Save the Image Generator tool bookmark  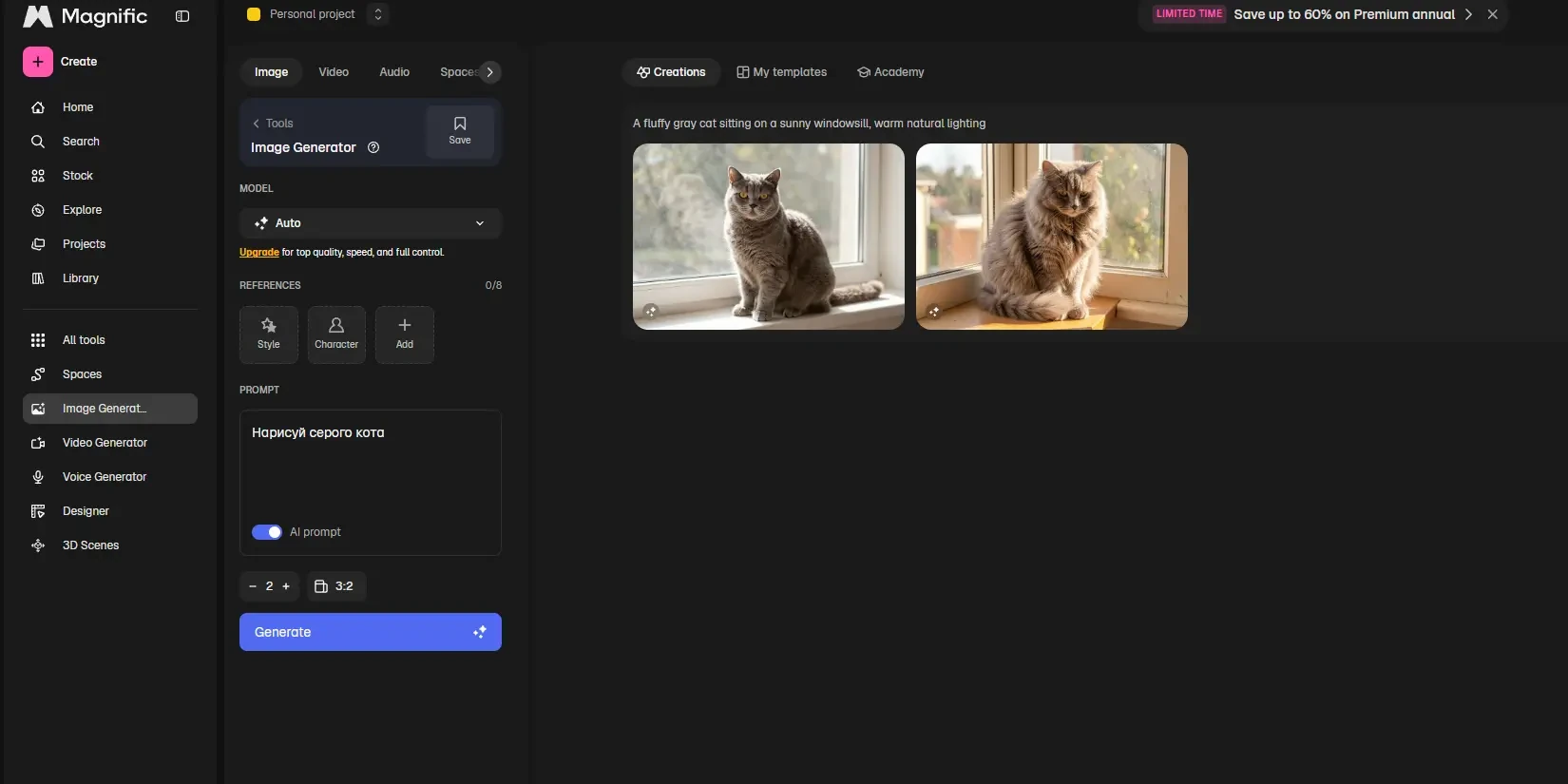point(460,131)
